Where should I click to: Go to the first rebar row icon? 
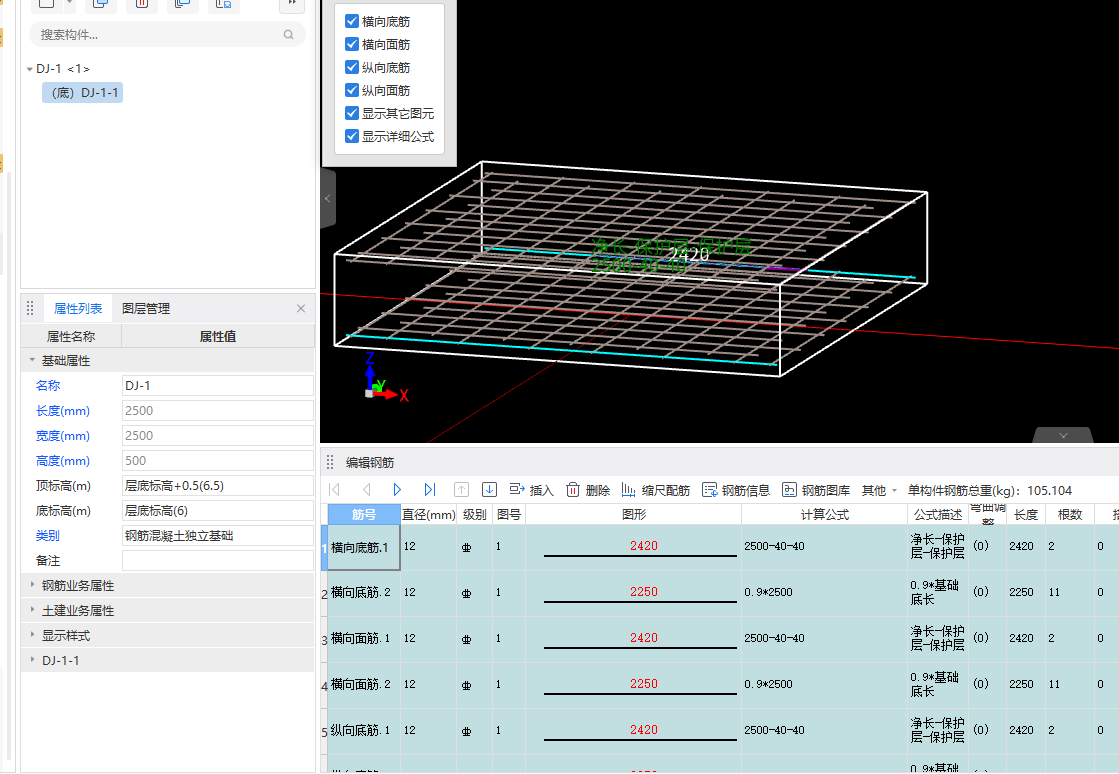(x=334, y=489)
